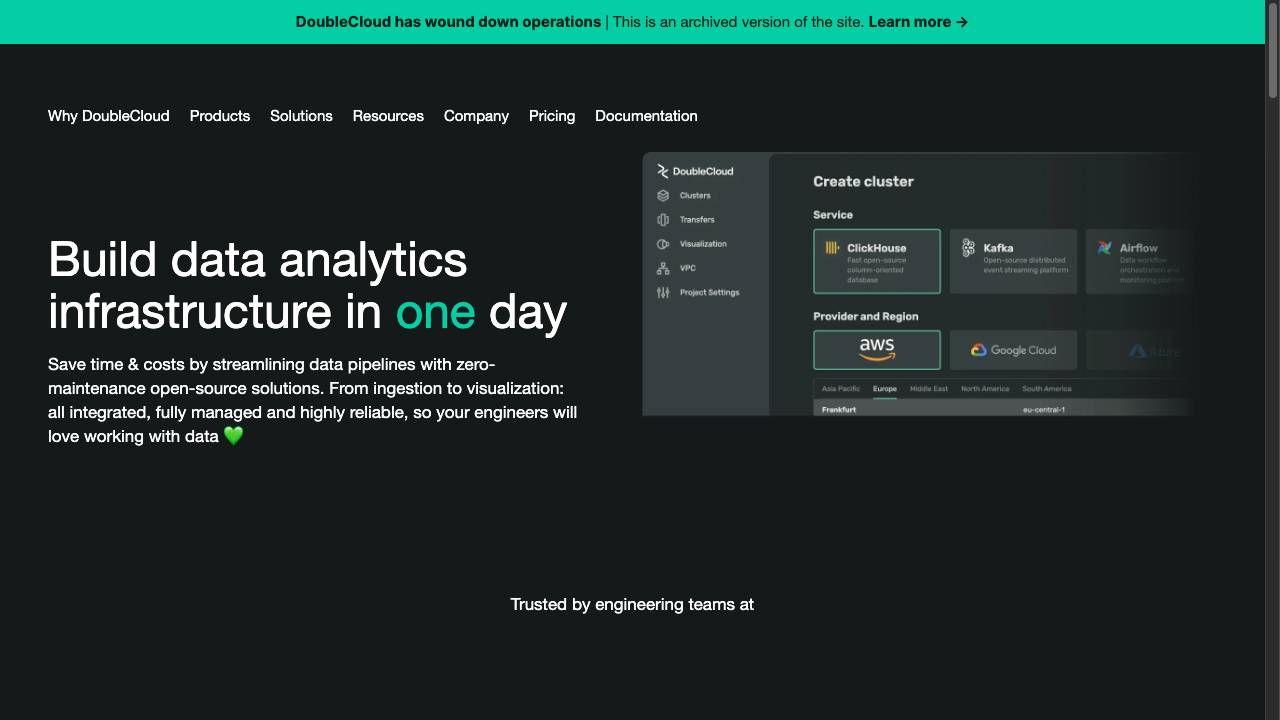Viewport: 1280px width, 720px height.
Task: Switch to the Middle East region tab
Action: 929,389
